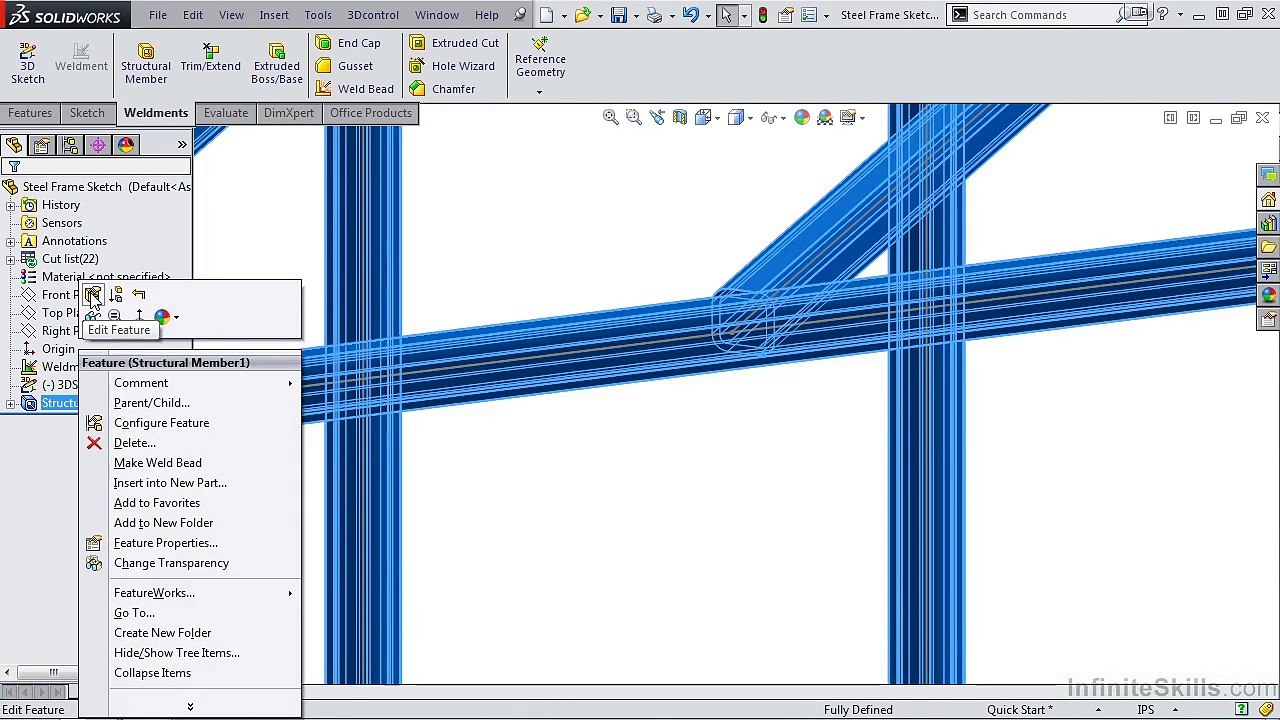Expand more context menu items arrow
The height and width of the screenshot is (720, 1280).
click(190, 707)
